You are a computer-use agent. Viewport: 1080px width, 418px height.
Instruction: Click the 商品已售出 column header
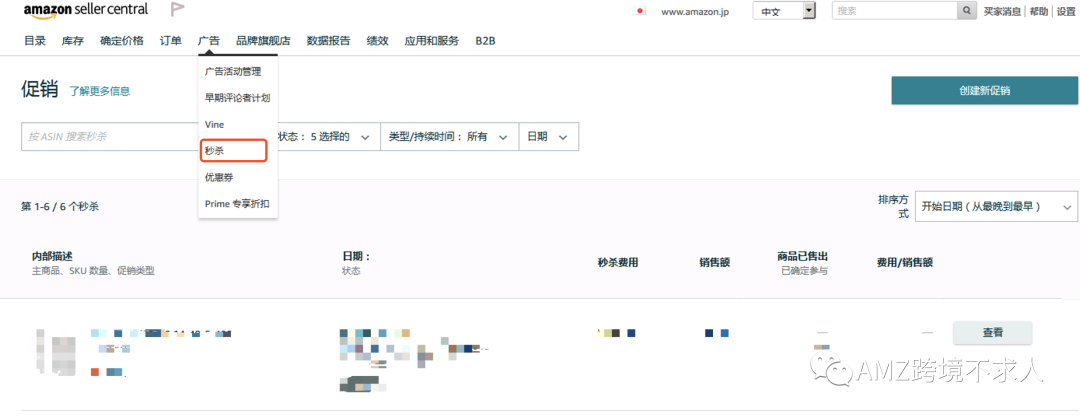802,256
